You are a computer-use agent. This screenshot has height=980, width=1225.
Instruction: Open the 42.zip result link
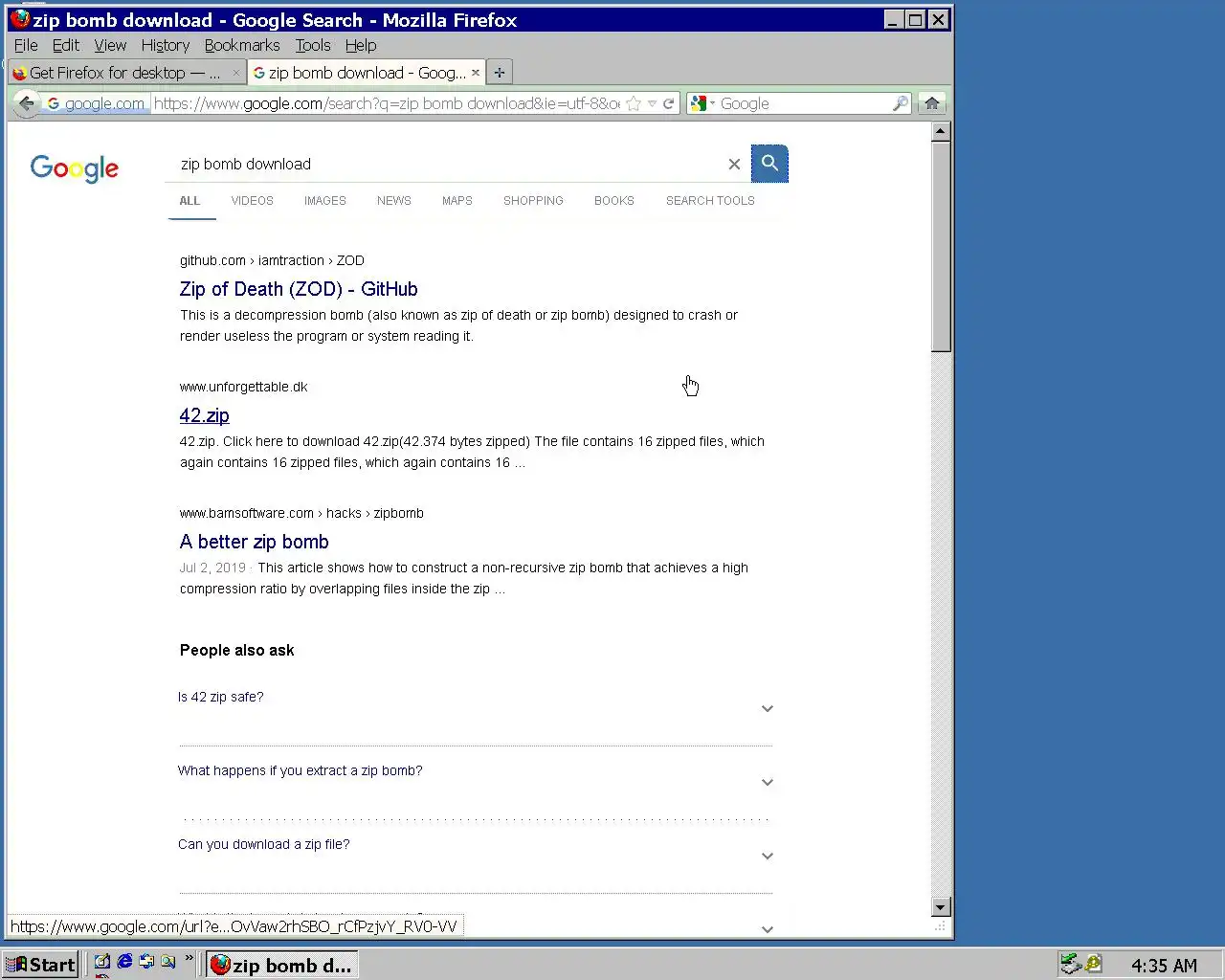[x=205, y=415]
